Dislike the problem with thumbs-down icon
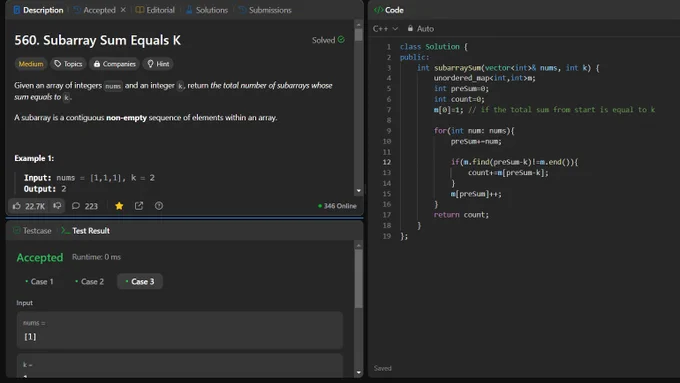680x383 pixels. [x=57, y=206]
